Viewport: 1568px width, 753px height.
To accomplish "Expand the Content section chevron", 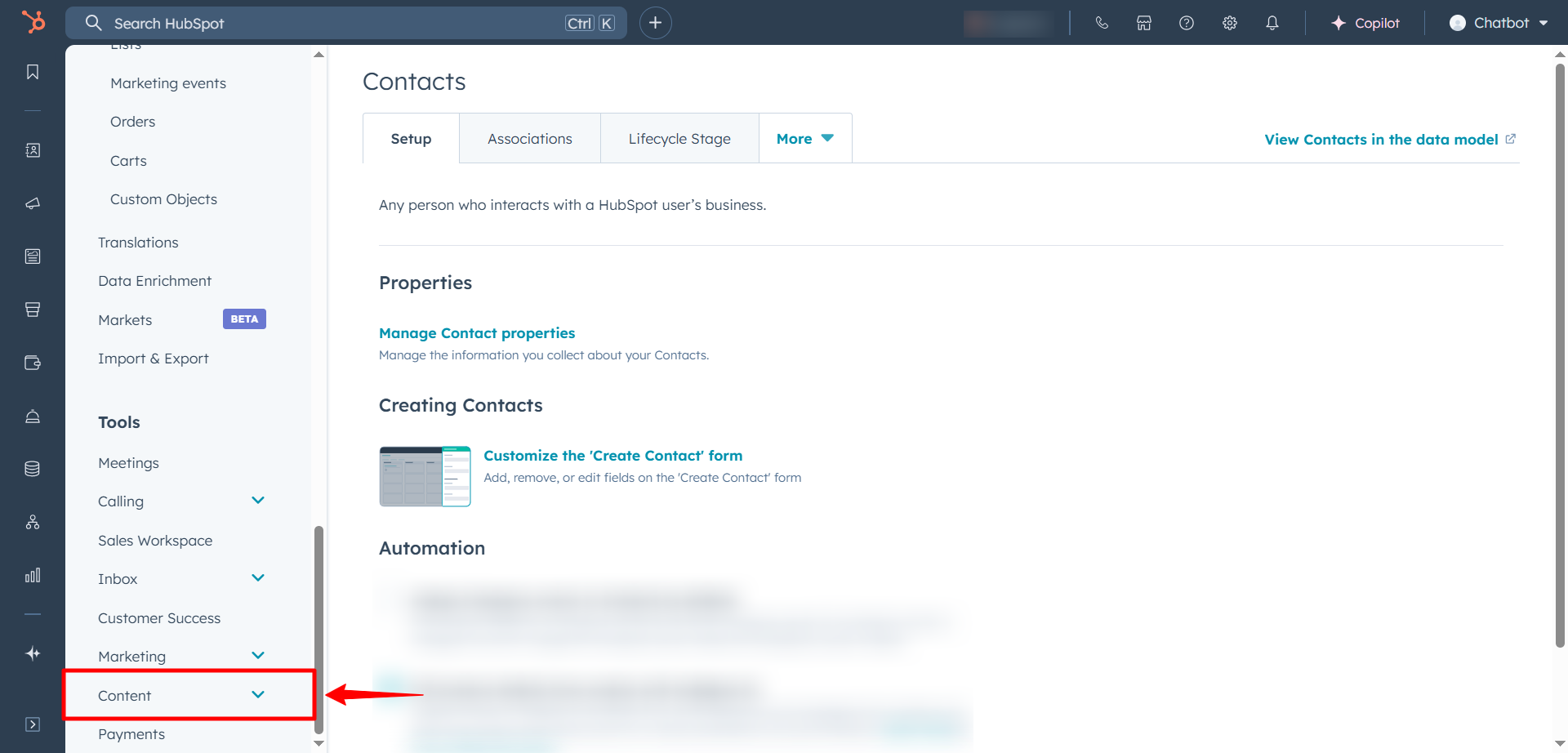I will 258,695.
